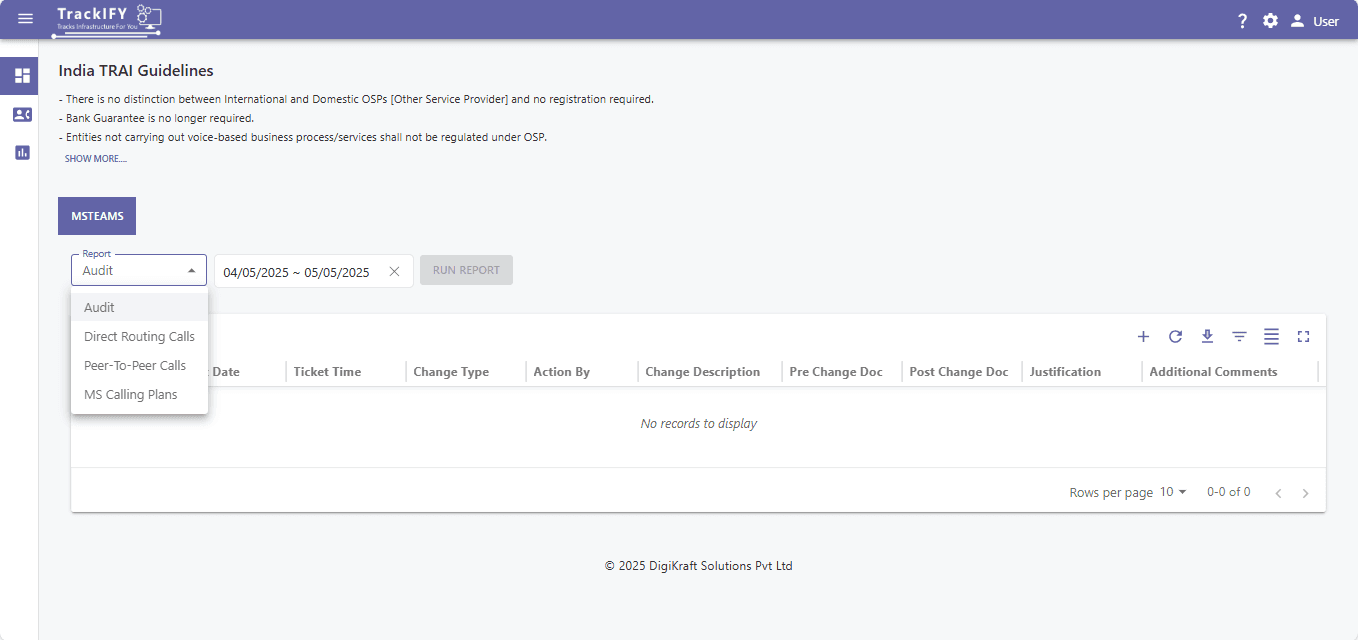The image size is (1358, 640).
Task: Add a new record with the plus icon
Action: (x=1143, y=337)
